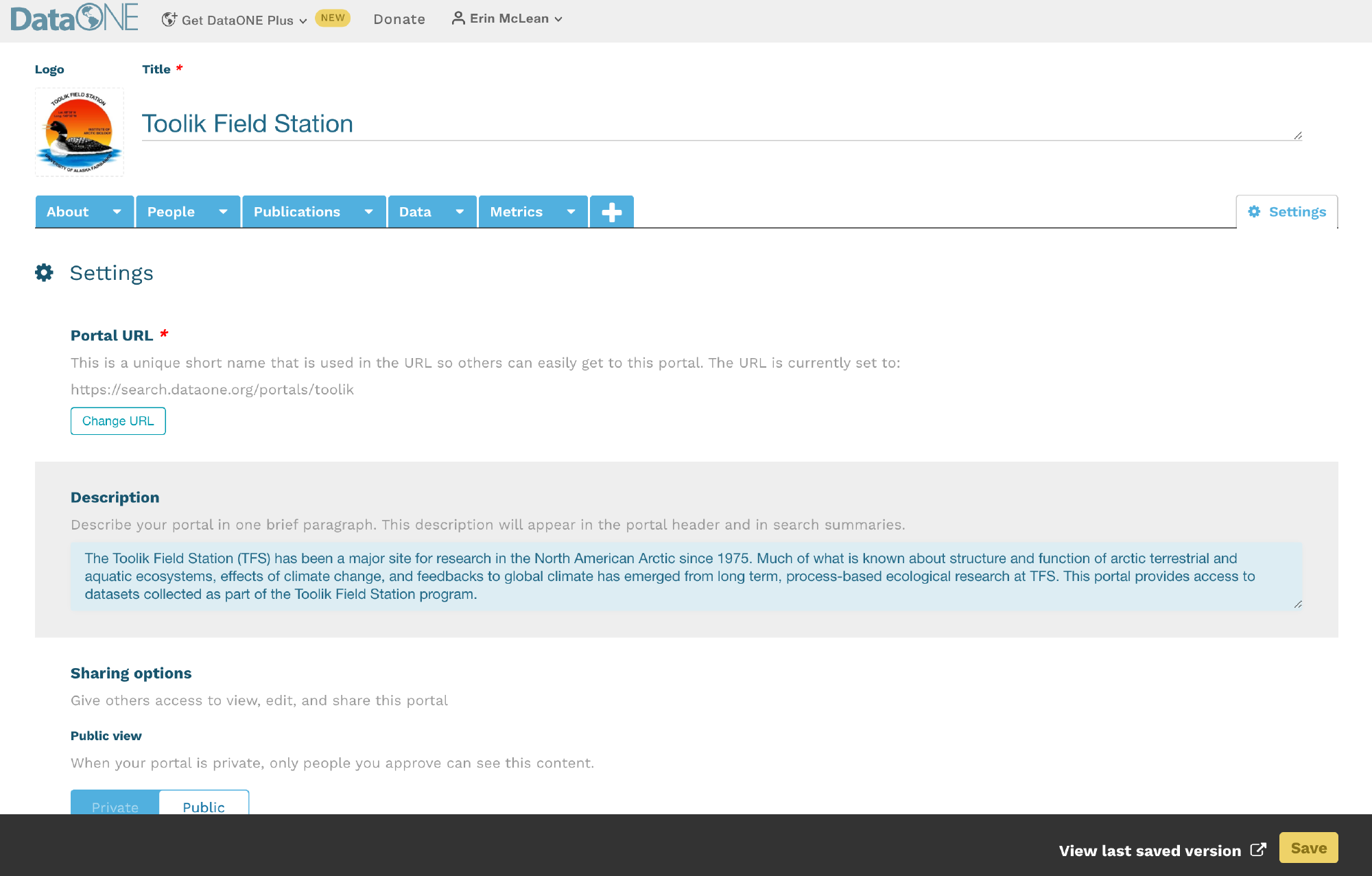
Task: Expand the Metrics tab dropdown arrow
Action: (x=571, y=212)
